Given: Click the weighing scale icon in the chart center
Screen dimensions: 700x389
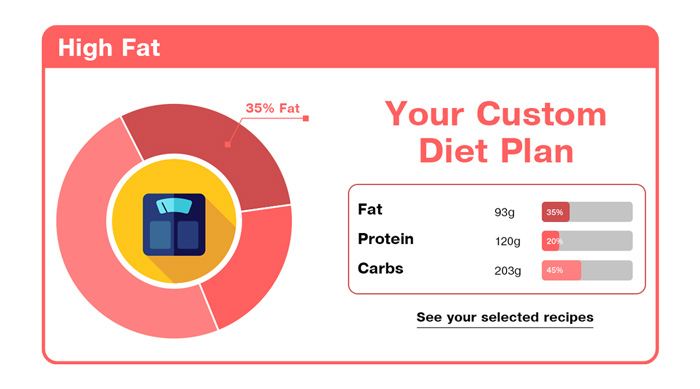Looking at the screenshot, I should [x=174, y=225].
